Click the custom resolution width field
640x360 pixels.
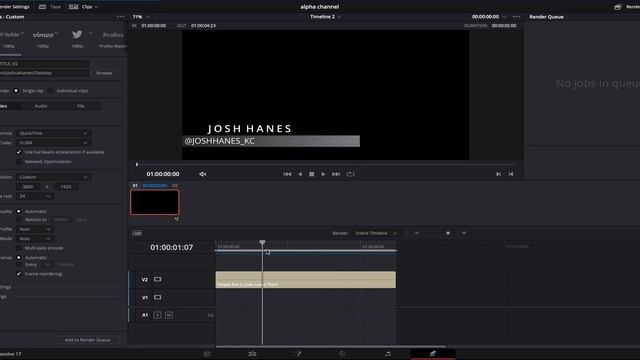[28, 187]
